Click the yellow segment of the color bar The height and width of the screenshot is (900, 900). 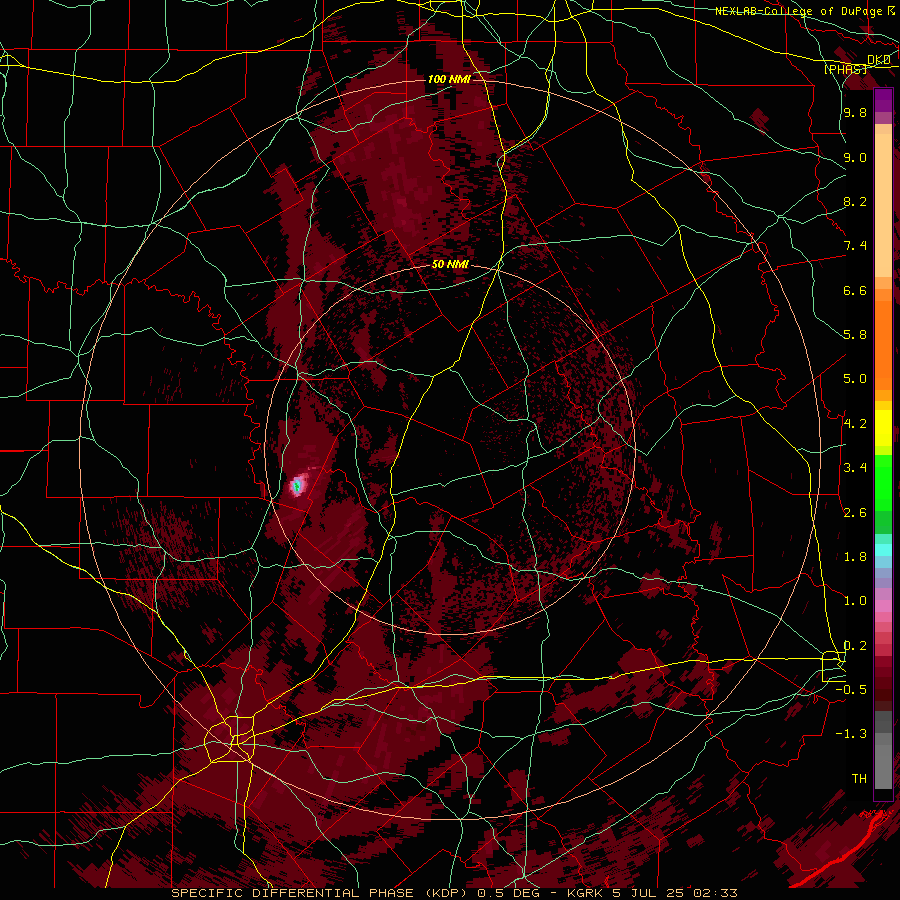883,428
